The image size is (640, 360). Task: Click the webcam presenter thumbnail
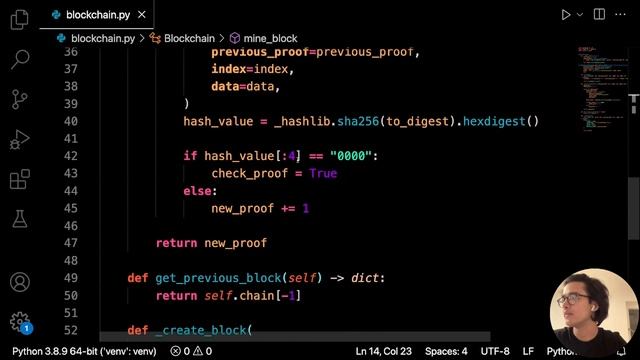[x=594, y=313]
